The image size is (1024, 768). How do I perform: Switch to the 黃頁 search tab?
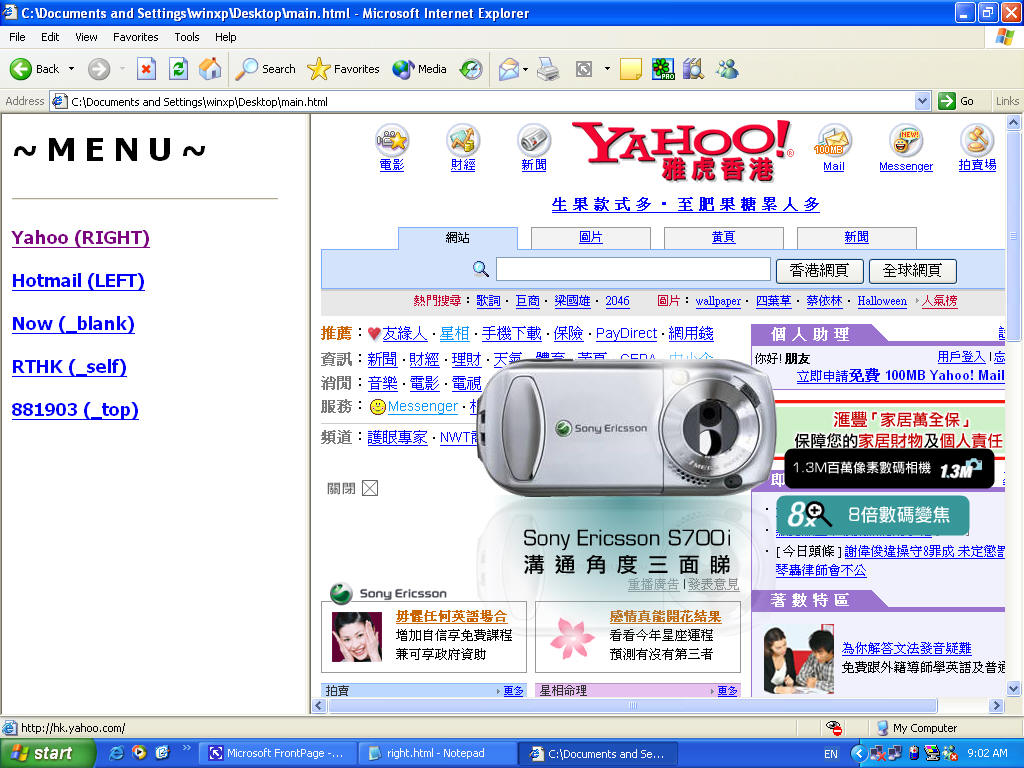724,238
